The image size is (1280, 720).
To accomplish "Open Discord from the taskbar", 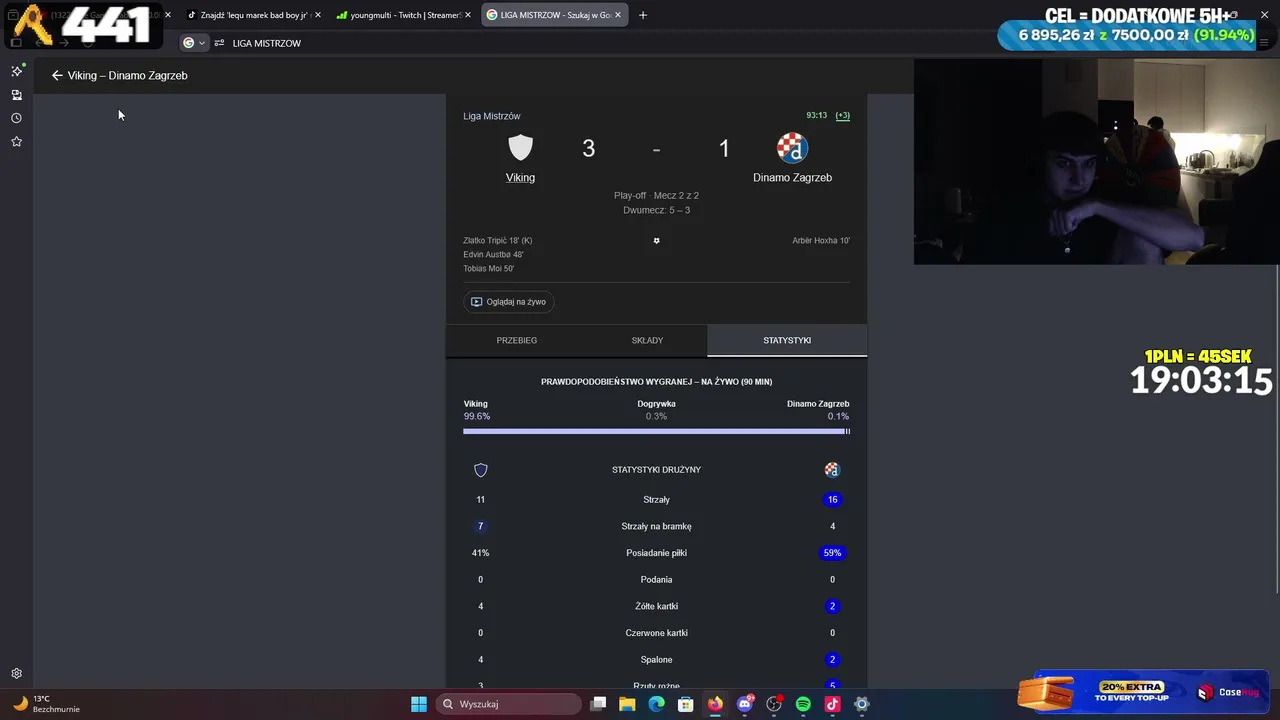I will coord(745,704).
